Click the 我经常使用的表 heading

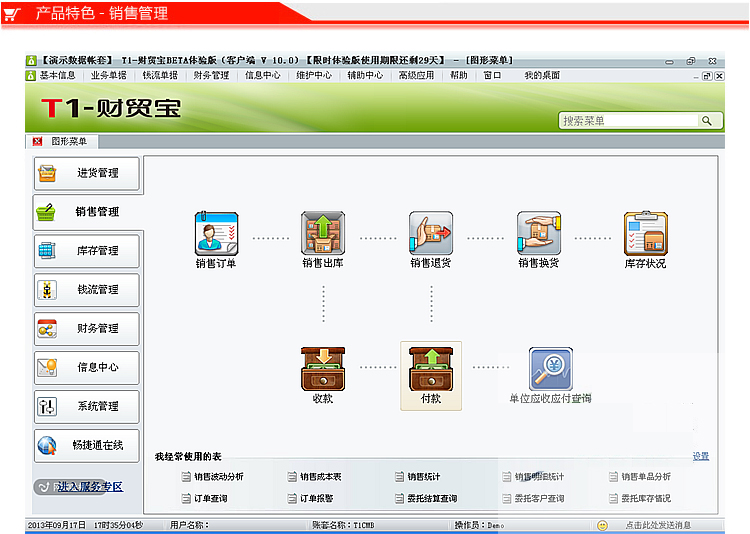(x=188, y=456)
